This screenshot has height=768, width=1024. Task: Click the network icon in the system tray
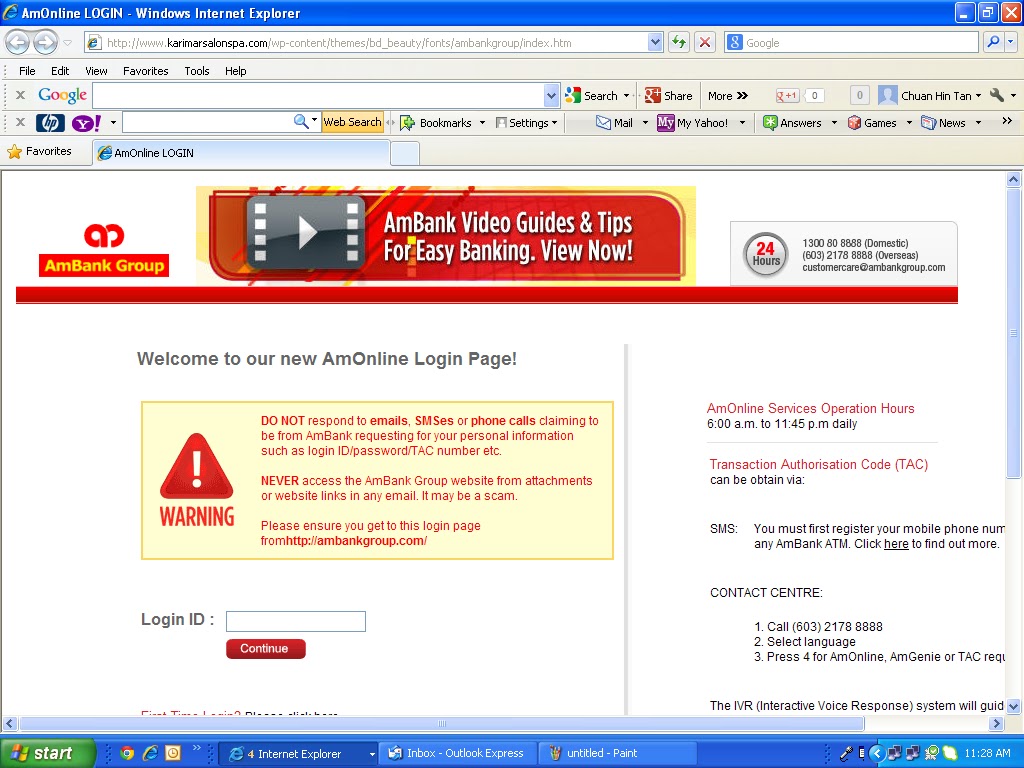coord(895,753)
